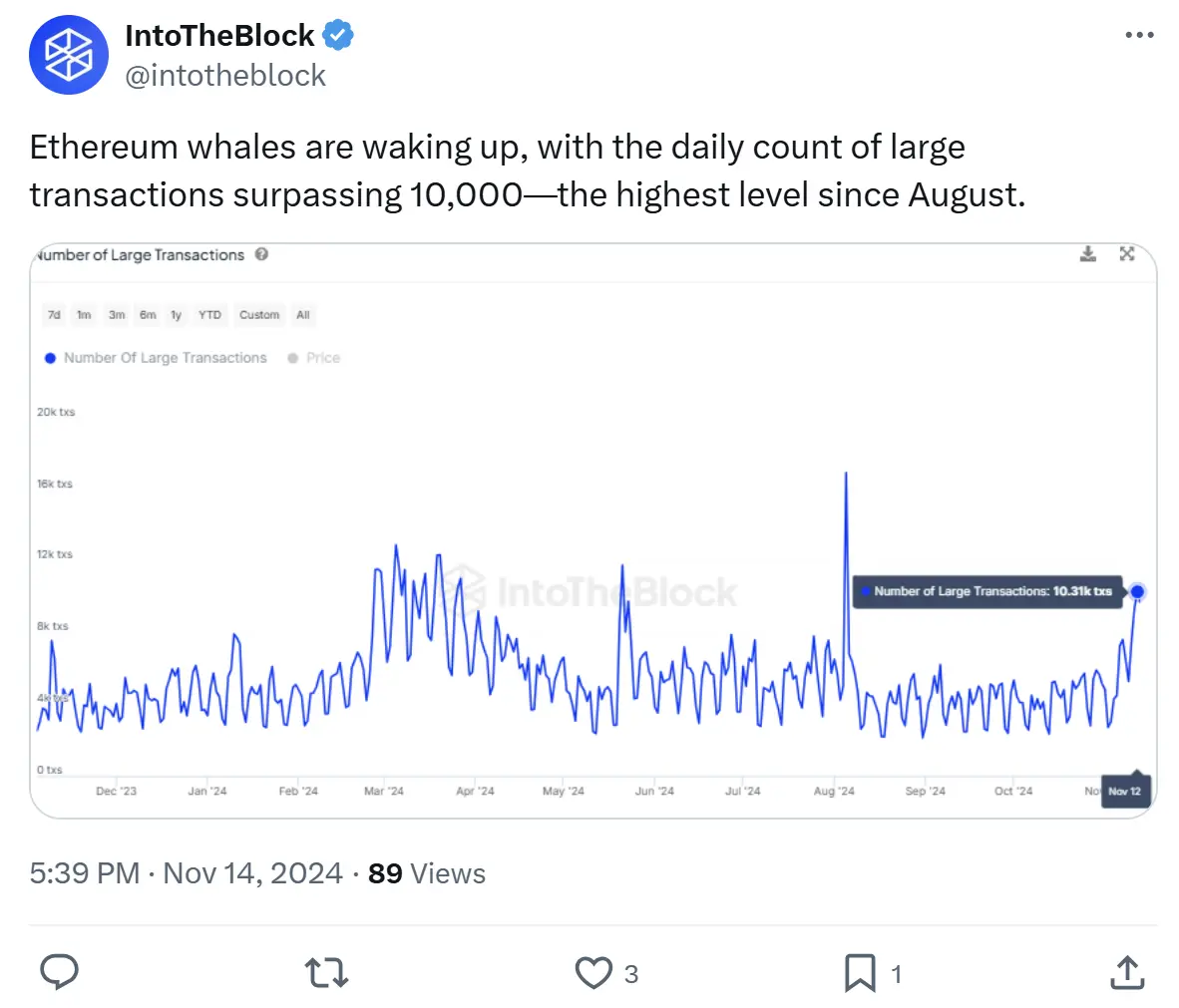
Task: Select the 6m time range
Action: pyautogui.click(x=147, y=314)
